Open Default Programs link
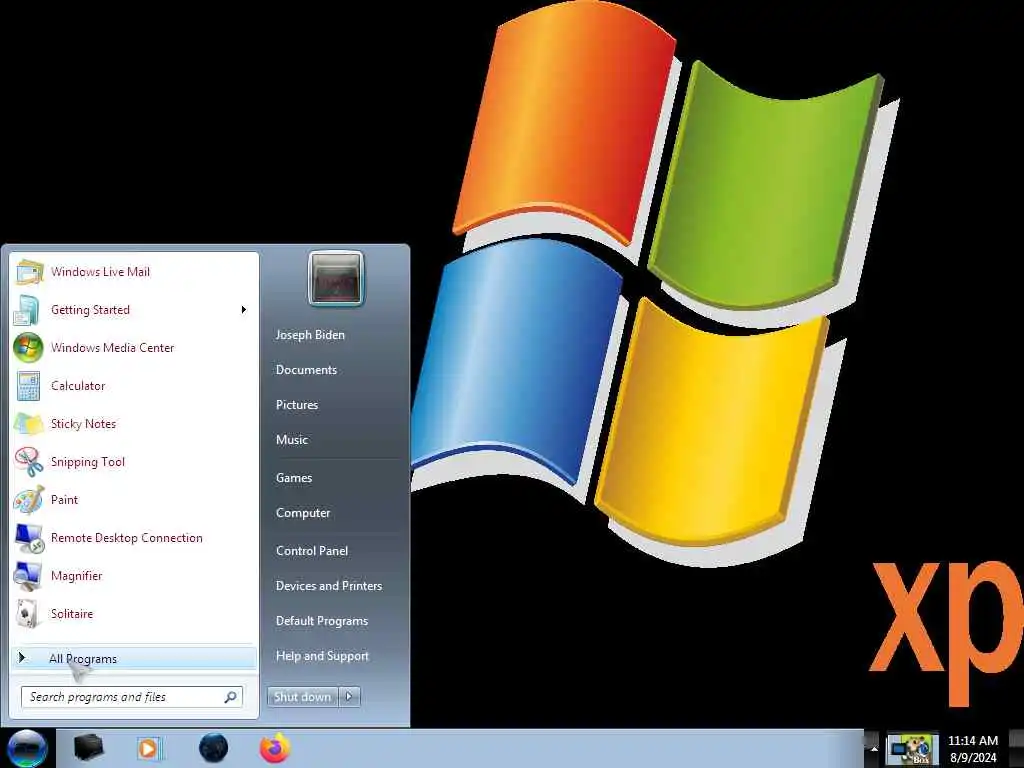The image size is (1024, 768). pos(322,621)
